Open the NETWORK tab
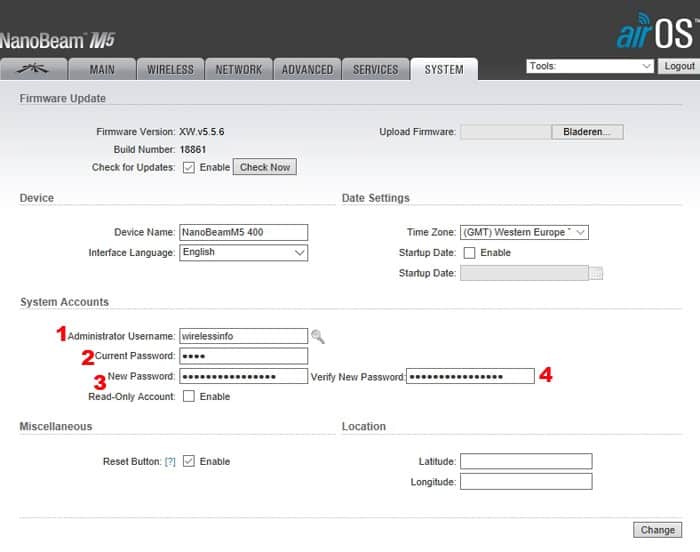This screenshot has height=552, width=700. [239, 69]
